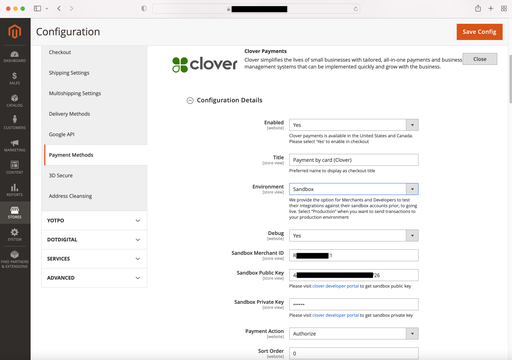Click the Sandbox Public Key field
512x360 pixels.
pos(354,275)
